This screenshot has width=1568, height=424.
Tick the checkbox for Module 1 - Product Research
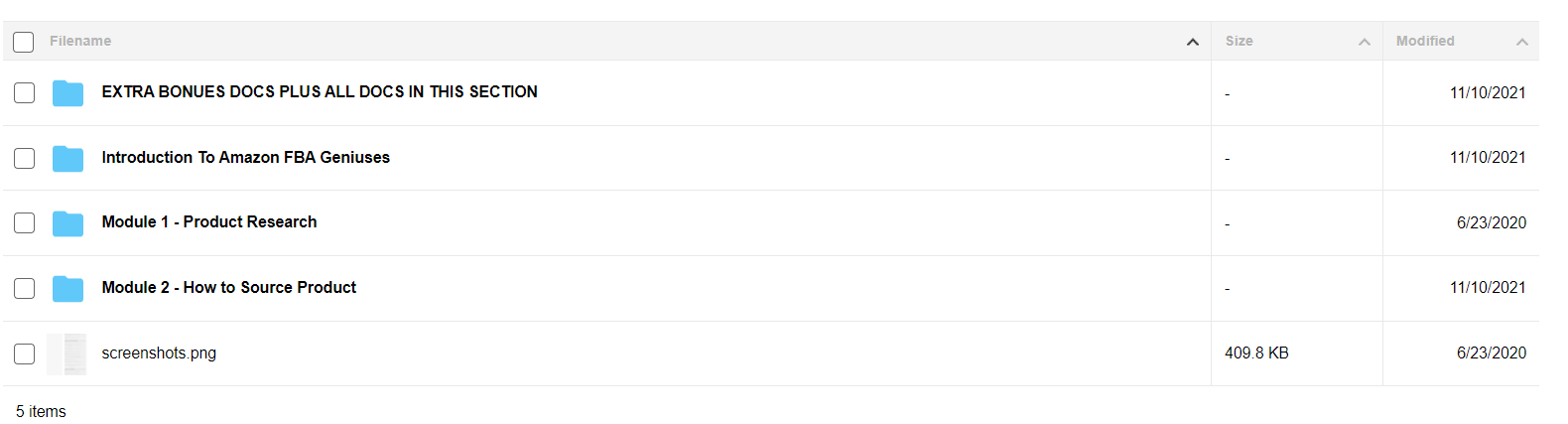(24, 223)
